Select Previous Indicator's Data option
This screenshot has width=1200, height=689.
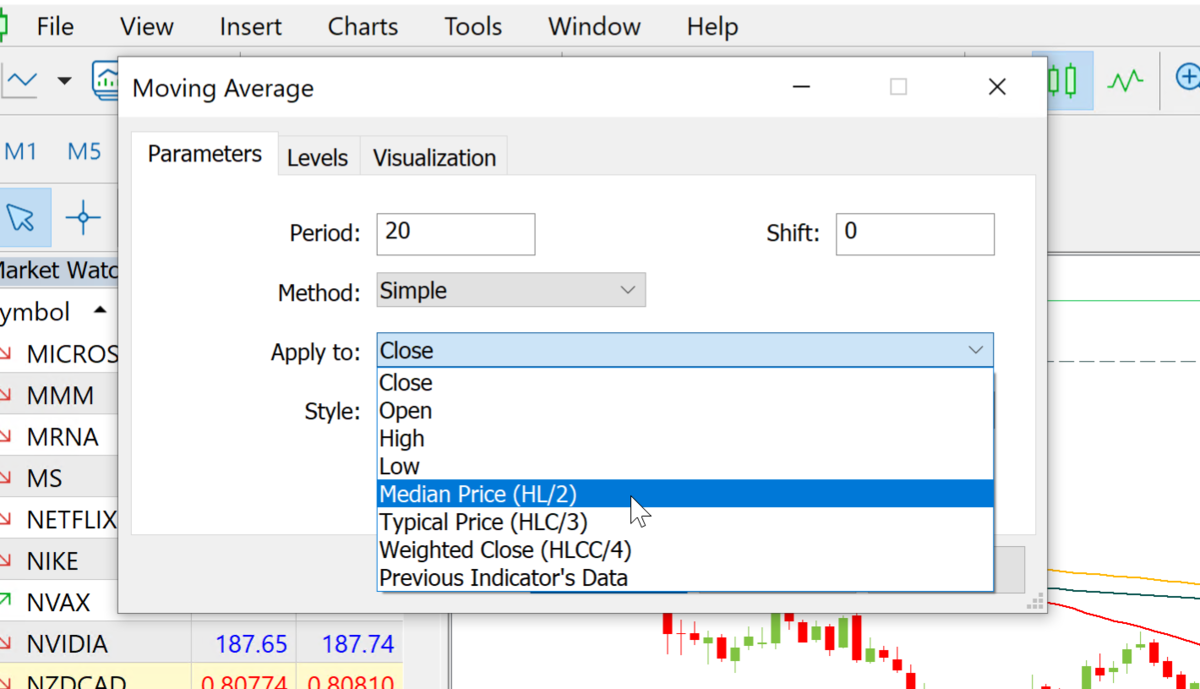(x=685, y=578)
